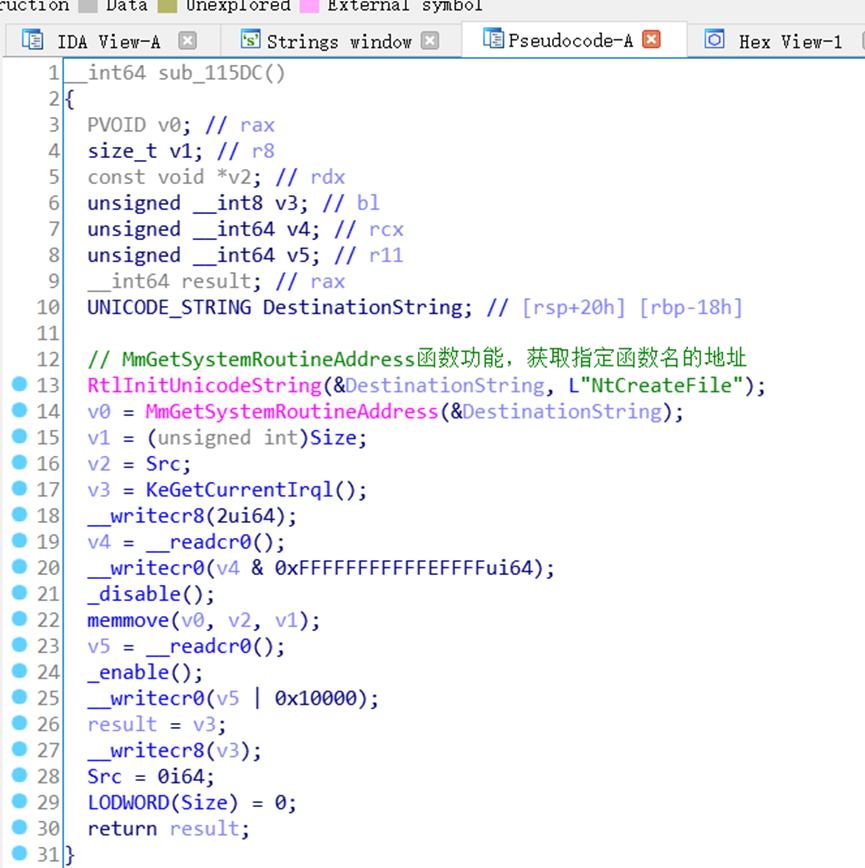
Task: Toggle breakpoint dot on line 20
Action: coord(19,566)
